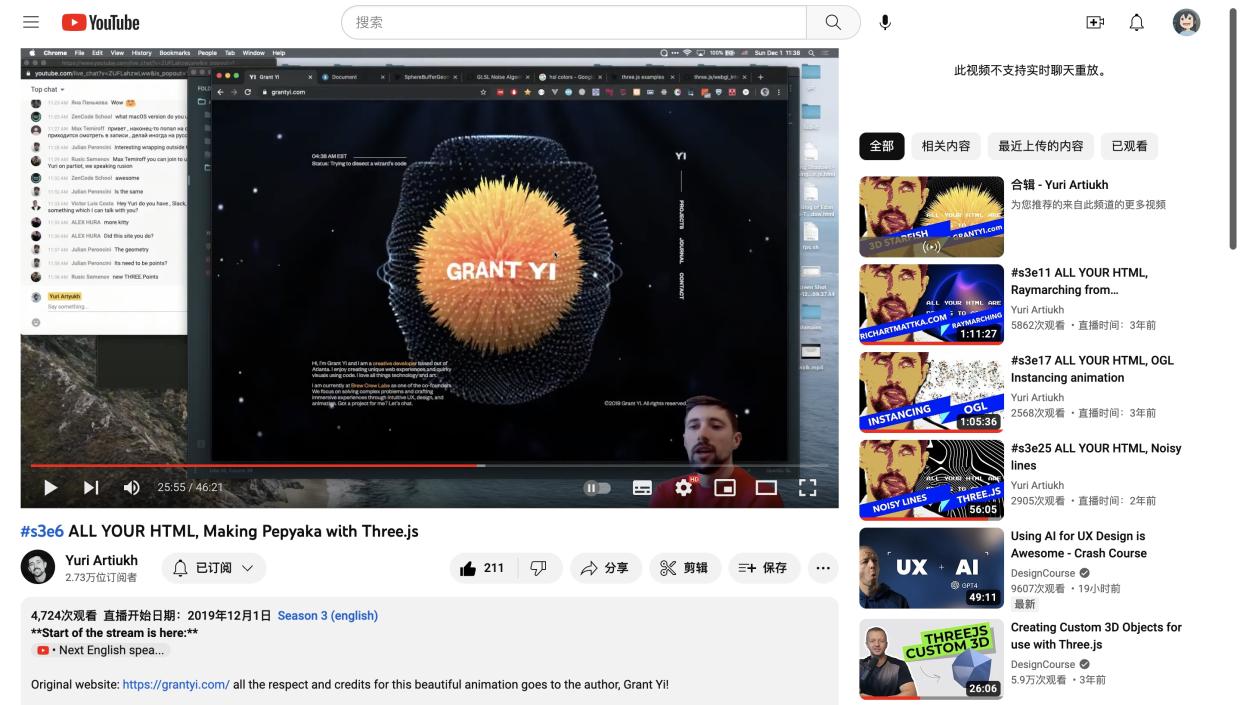Open Yuri Artiukh channel avatar
Image resolution: width=1240 pixels, height=705 pixels.
(x=38, y=567)
